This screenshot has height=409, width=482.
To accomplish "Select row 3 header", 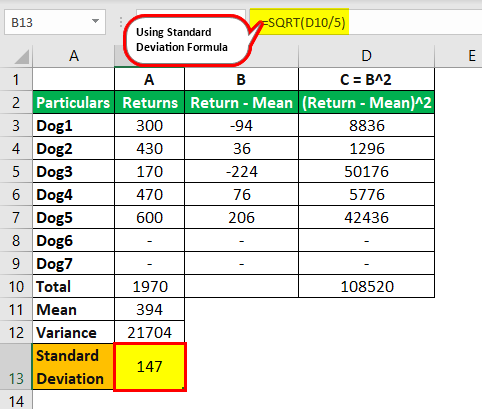I will pos(16,125).
